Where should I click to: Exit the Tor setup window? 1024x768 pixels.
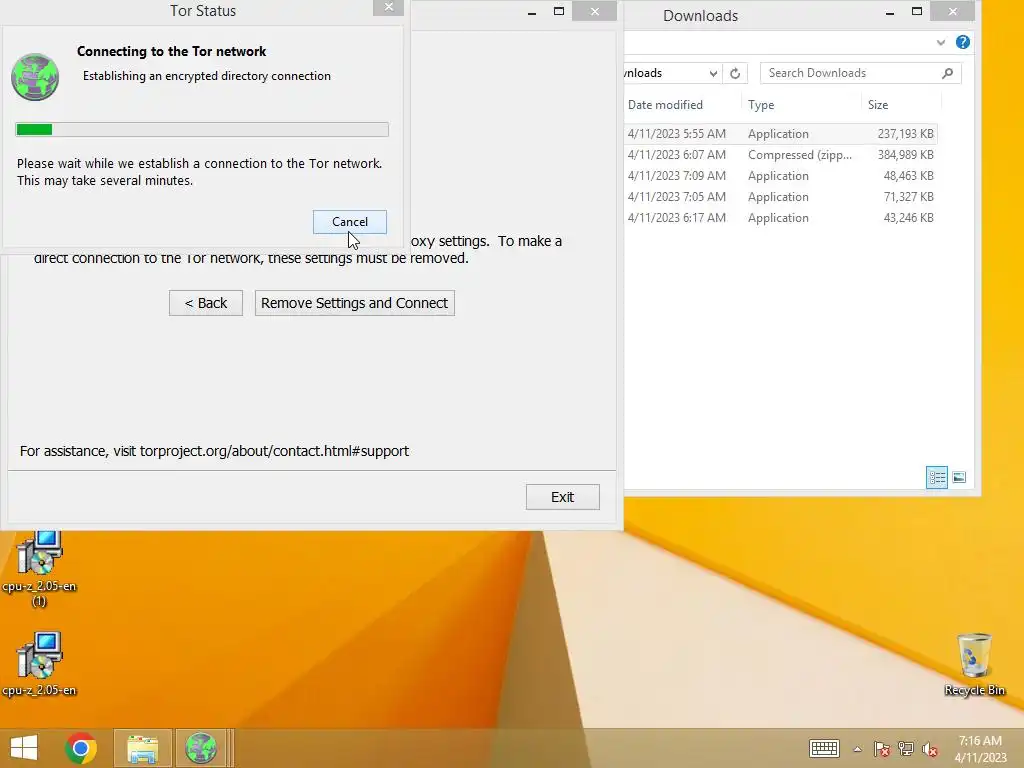[562, 497]
